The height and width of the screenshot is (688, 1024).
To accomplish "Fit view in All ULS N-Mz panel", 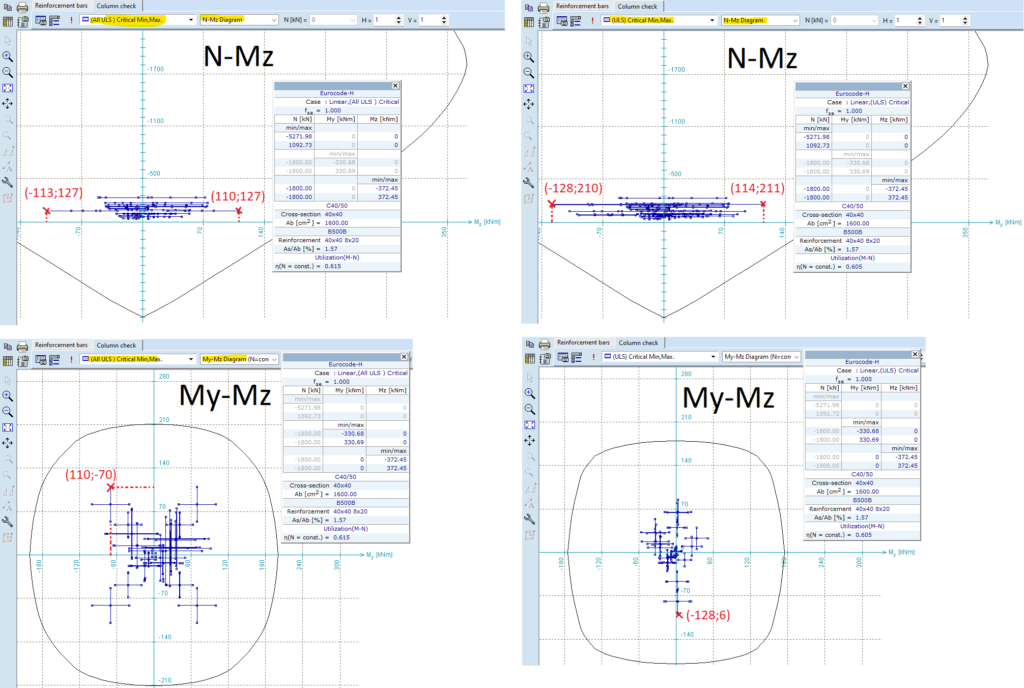I will click(8, 87).
